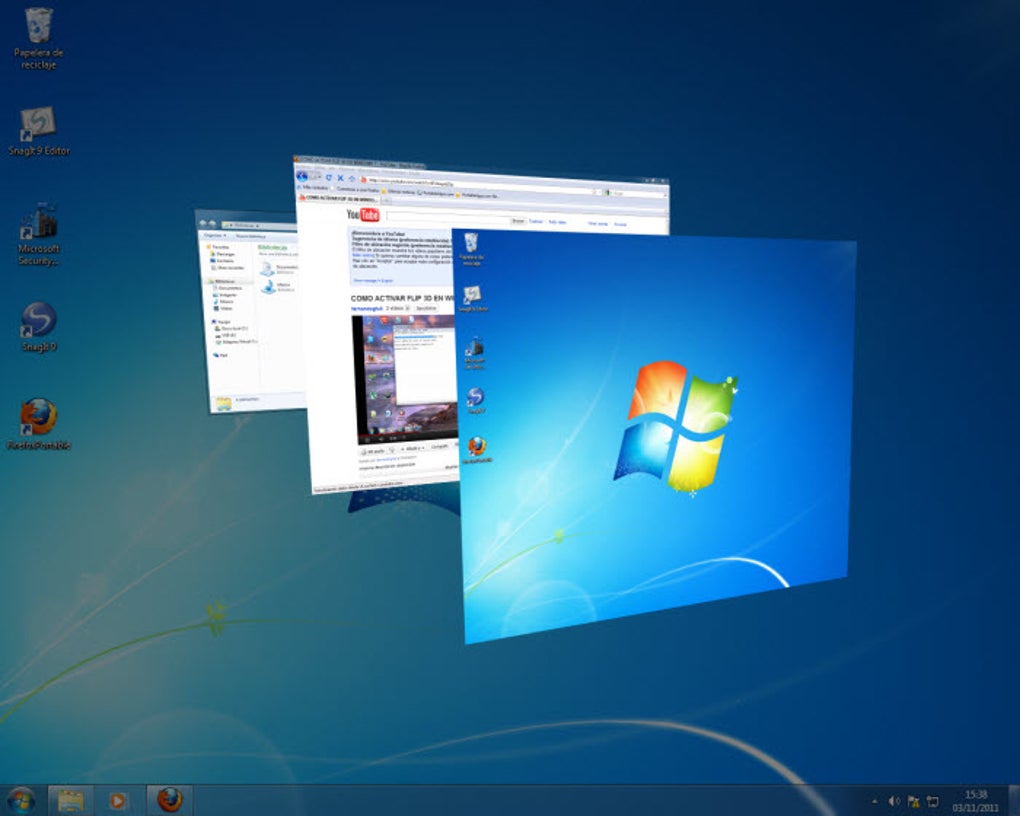The width and height of the screenshot is (1020, 816).
Task: Open the volume control in the tray
Action: [894, 801]
